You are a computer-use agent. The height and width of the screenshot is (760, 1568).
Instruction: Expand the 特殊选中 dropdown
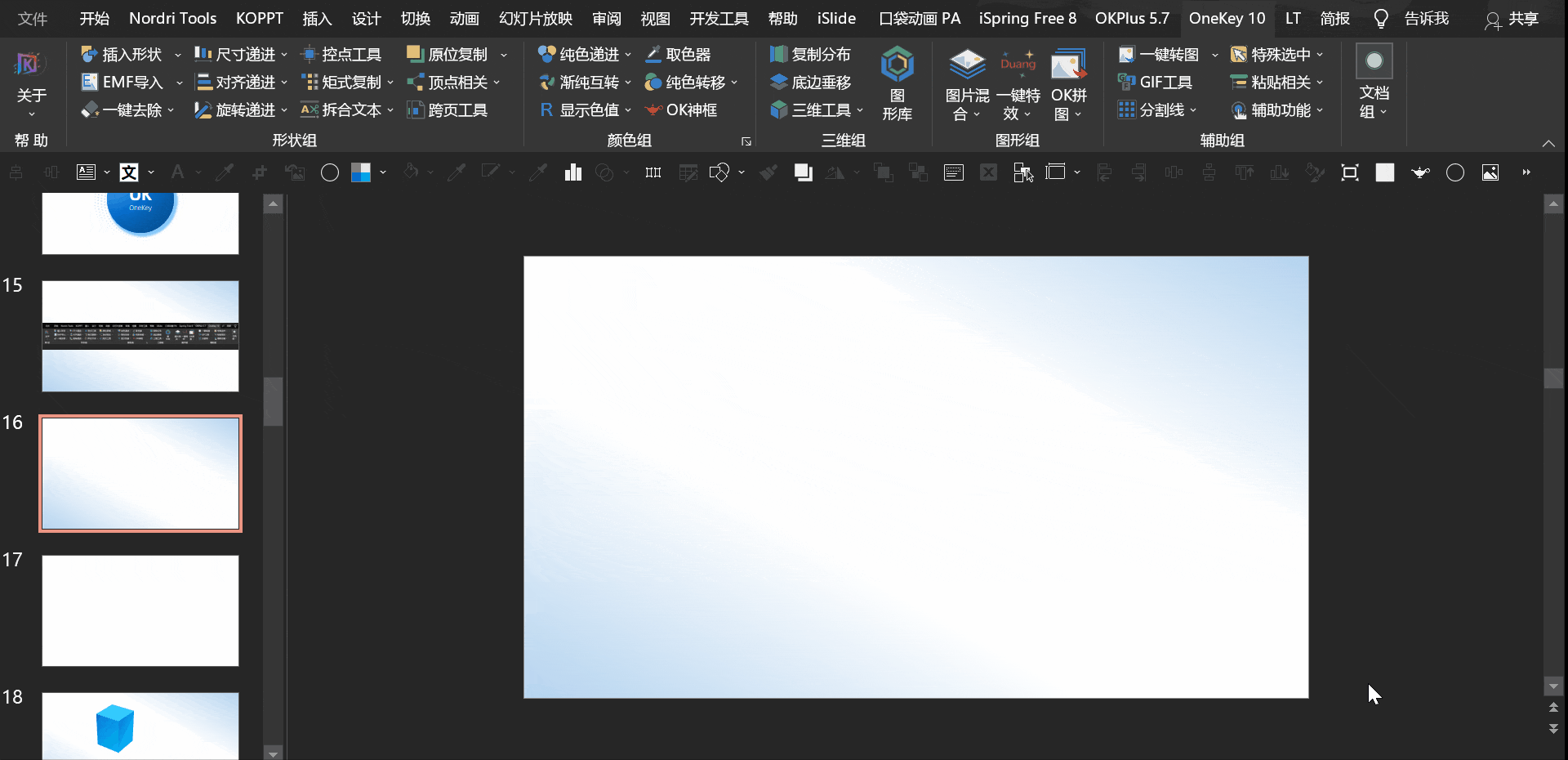click(x=1320, y=56)
